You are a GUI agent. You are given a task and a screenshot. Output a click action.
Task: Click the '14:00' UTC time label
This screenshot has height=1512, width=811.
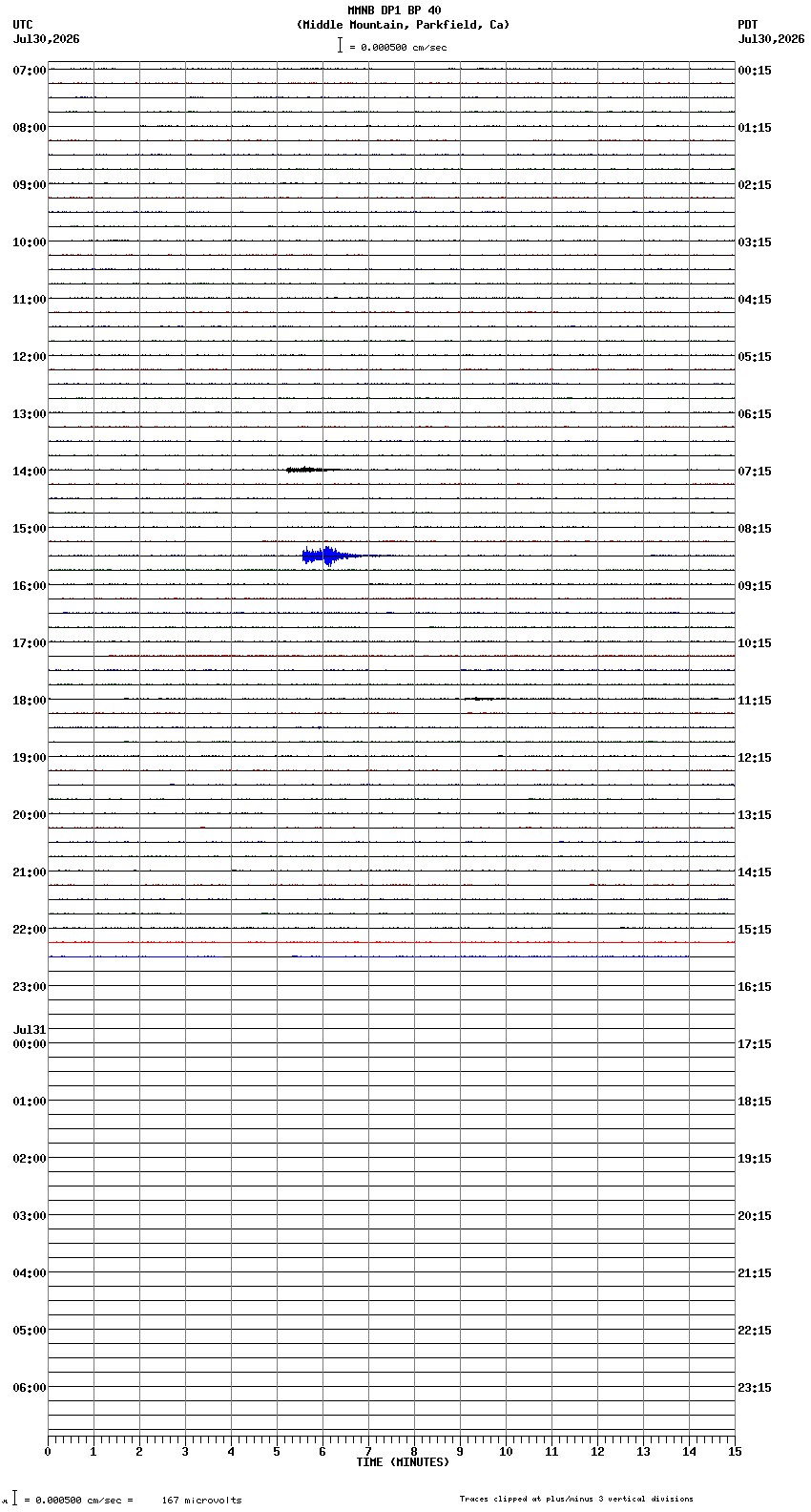[30, 472]
